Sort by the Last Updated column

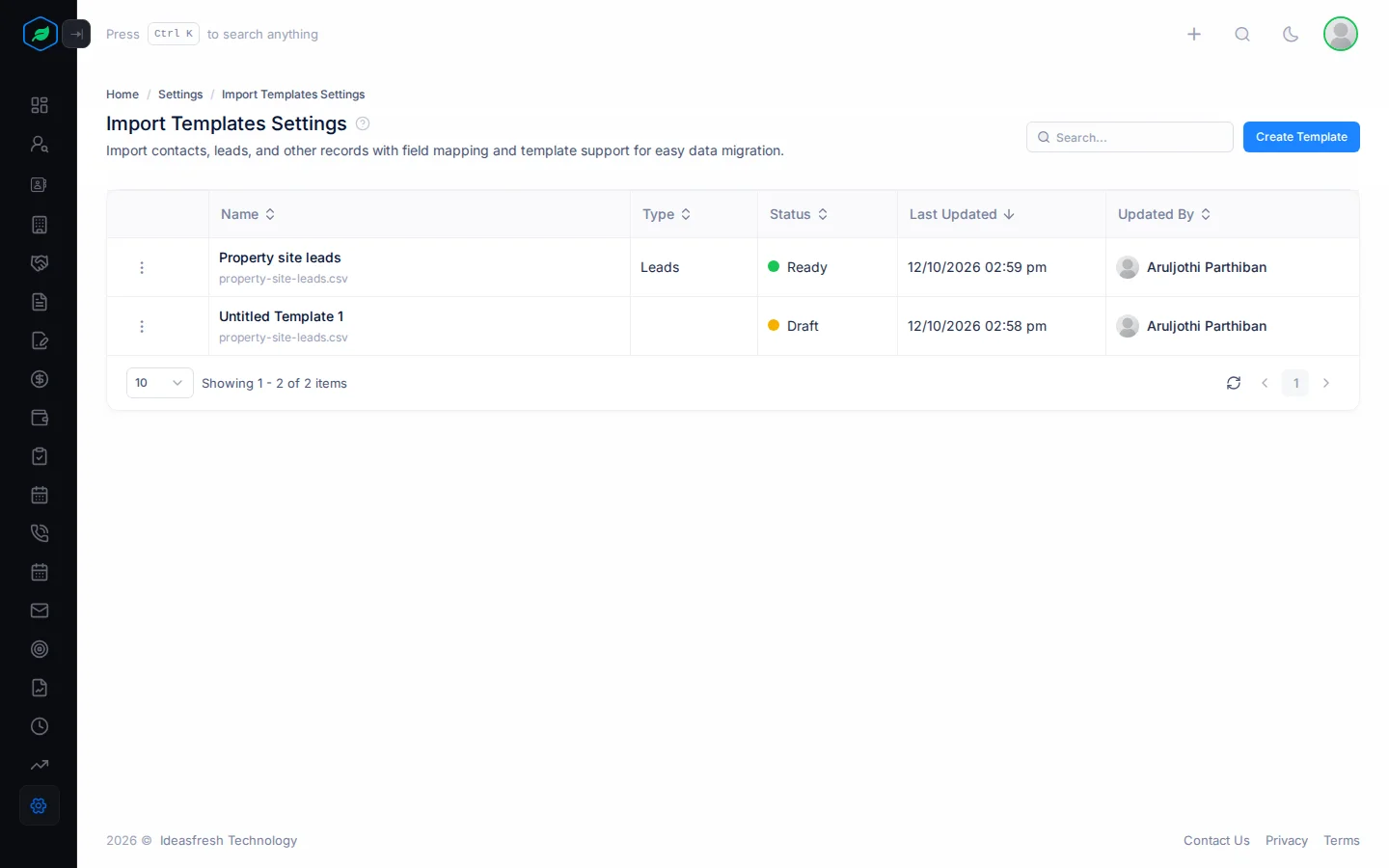coord(962,214)
